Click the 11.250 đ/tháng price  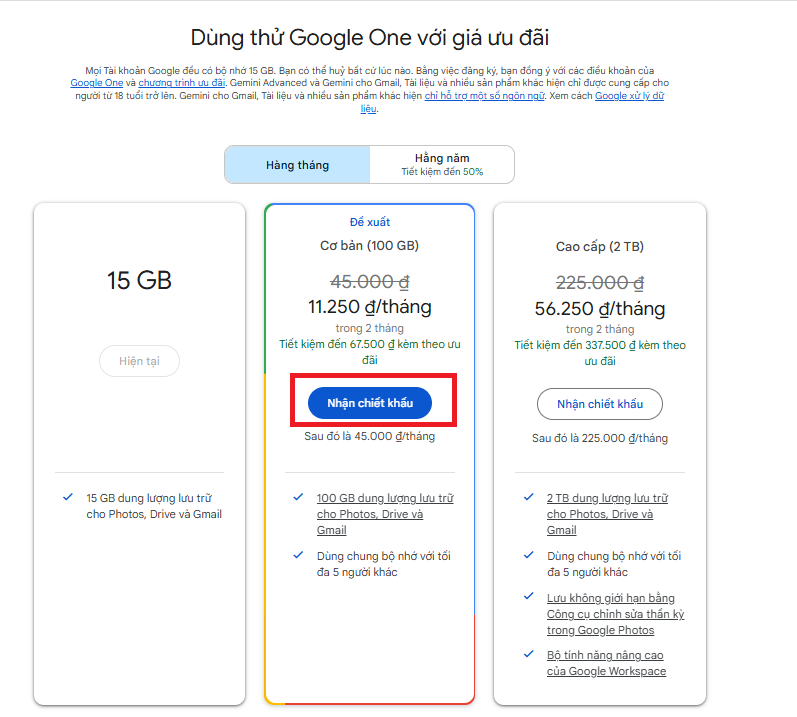coord(370,307)
